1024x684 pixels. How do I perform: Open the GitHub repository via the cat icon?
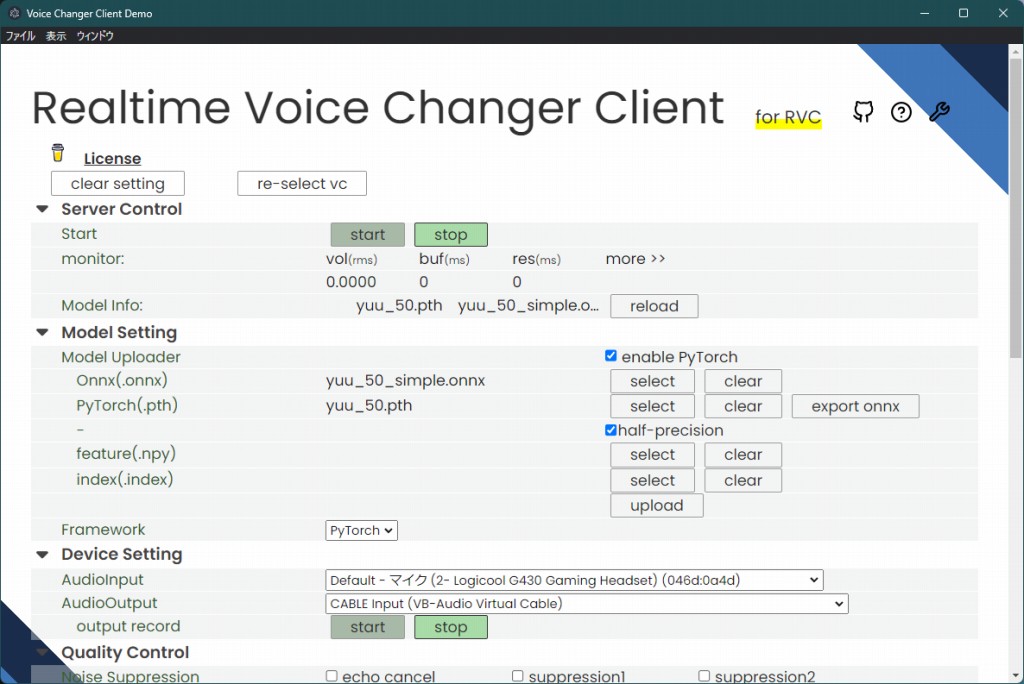862,112
